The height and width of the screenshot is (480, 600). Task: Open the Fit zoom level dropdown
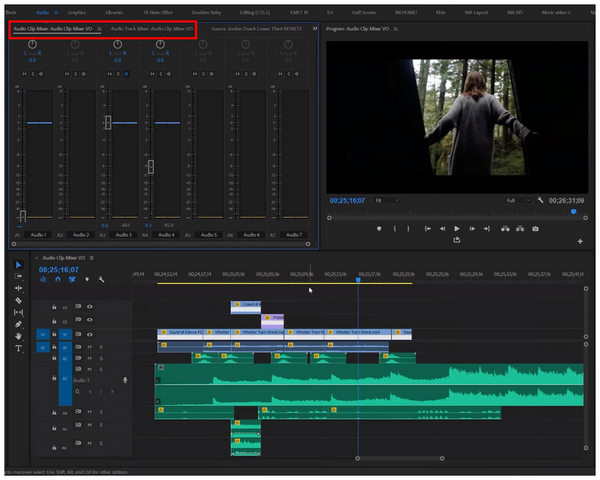point(385,200)
